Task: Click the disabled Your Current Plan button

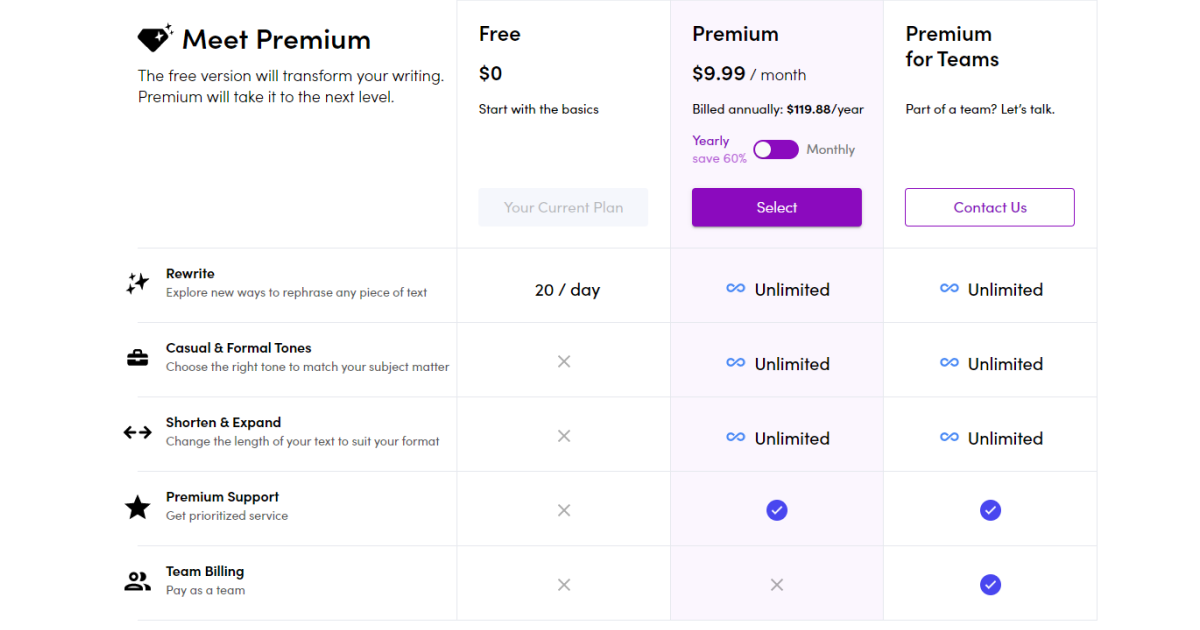Action: point(563,207)
